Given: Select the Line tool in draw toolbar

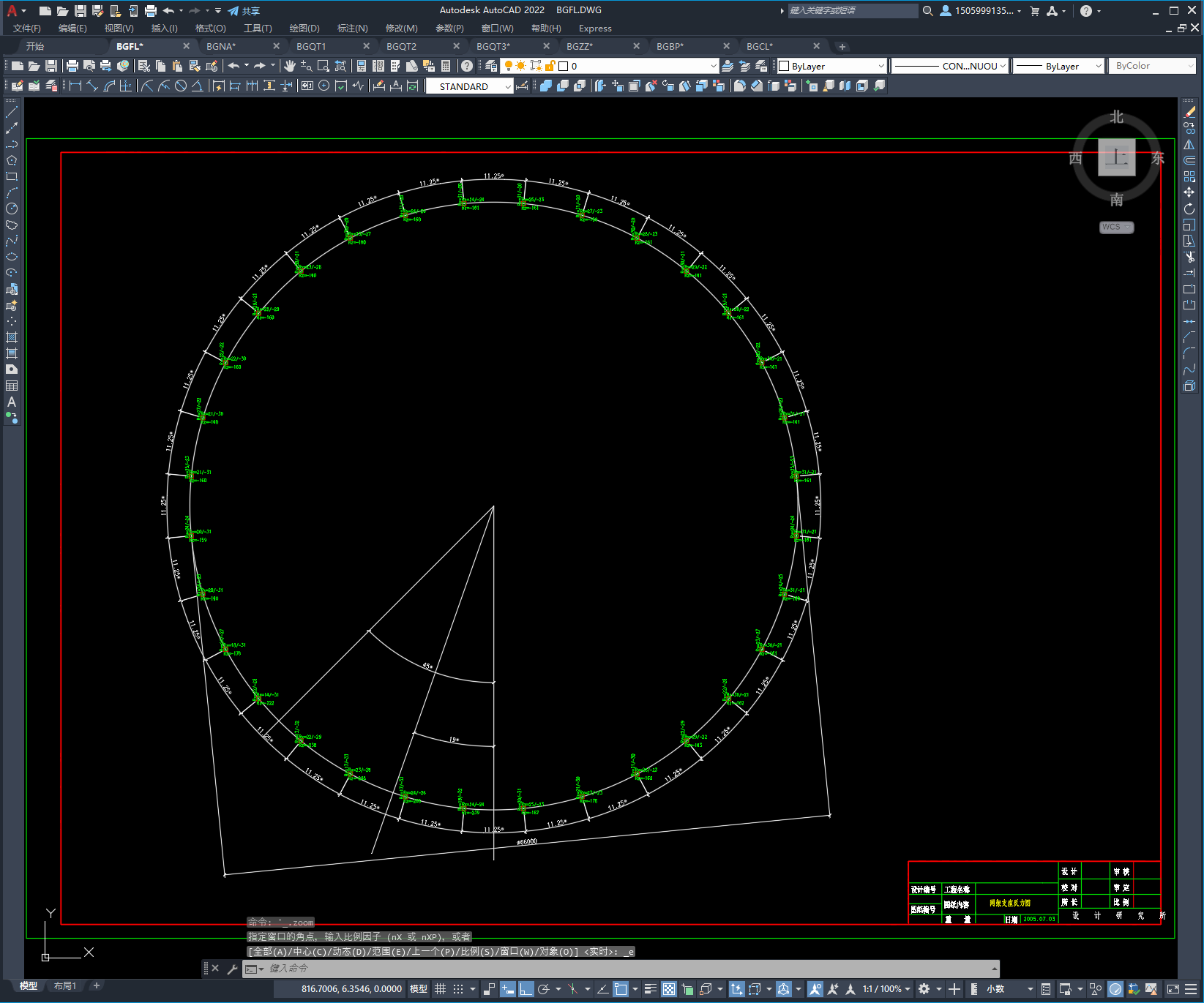Looking at the screenshot, I should (12, 112).
